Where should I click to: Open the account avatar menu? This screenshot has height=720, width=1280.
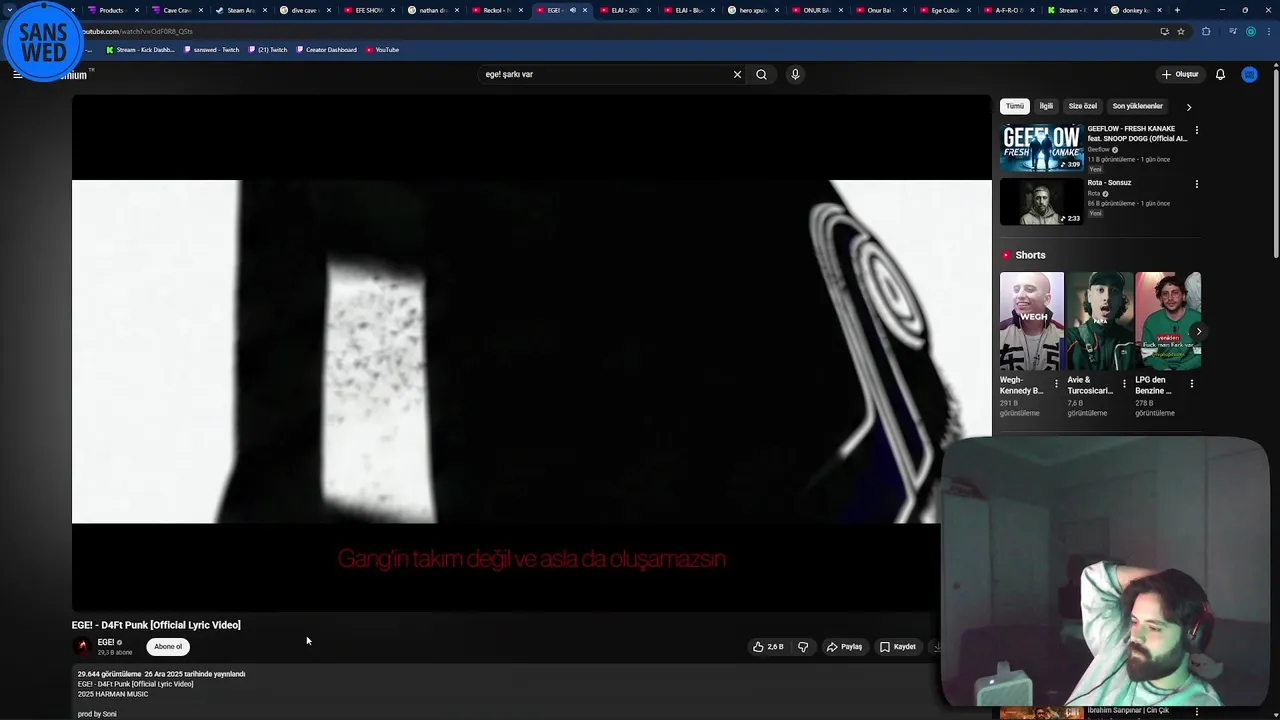pos(1249,74)
